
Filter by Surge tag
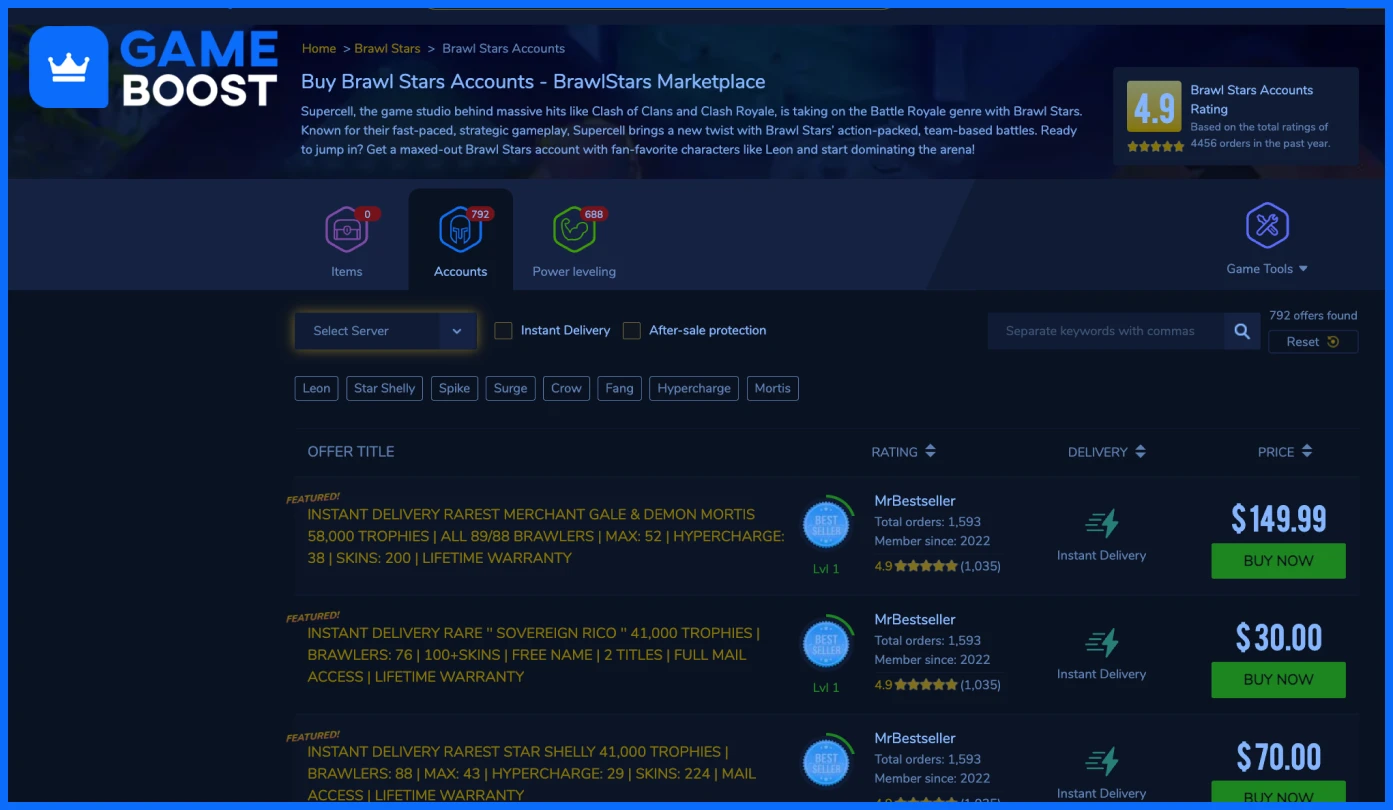click(x=510, y=388)
